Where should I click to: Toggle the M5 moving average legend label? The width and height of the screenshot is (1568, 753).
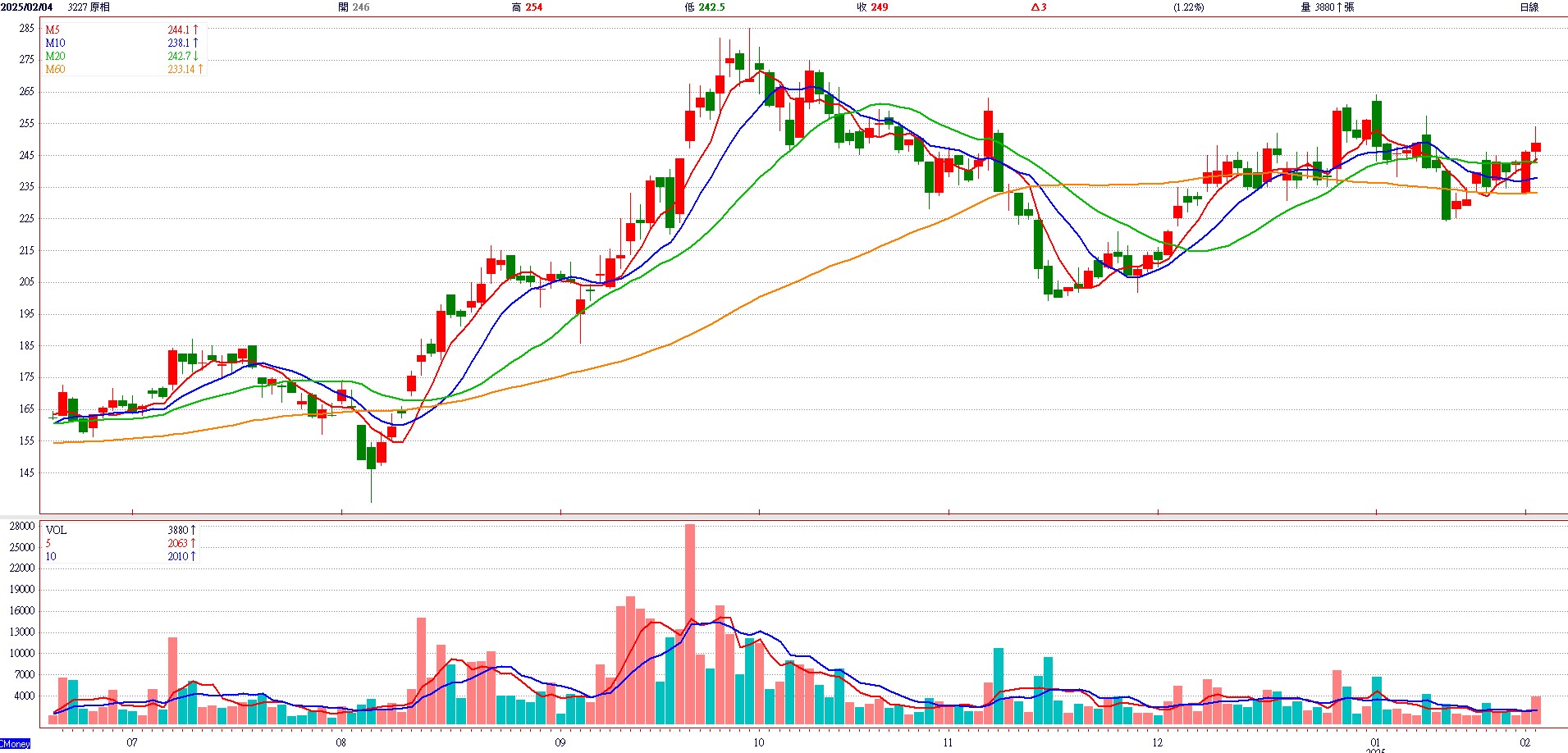point(53,30)
